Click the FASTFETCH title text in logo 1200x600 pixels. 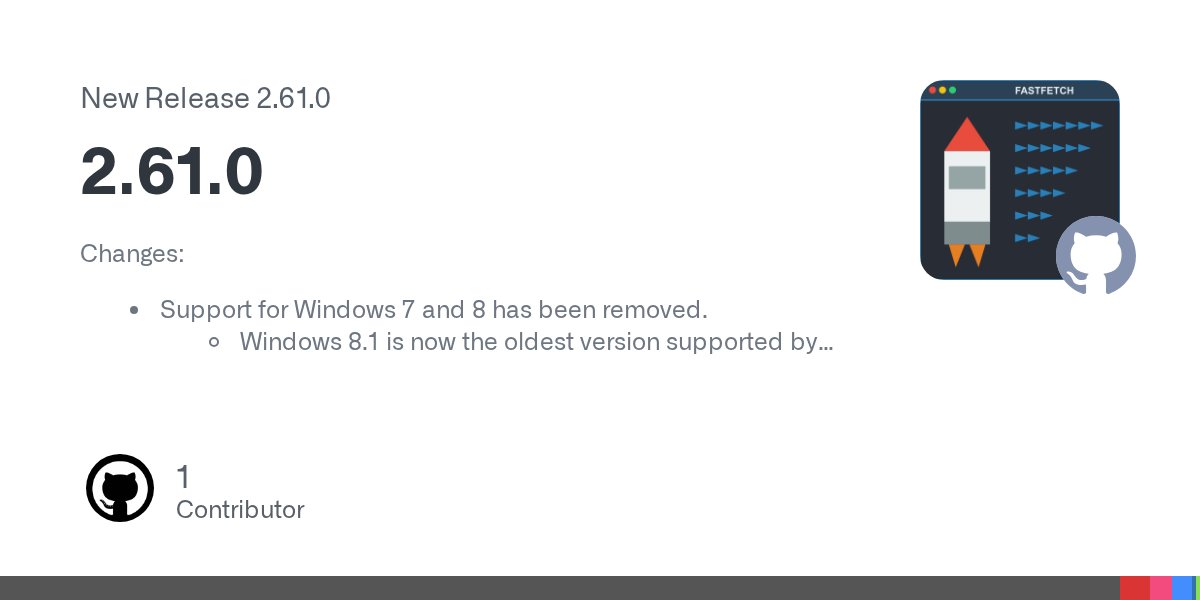1044,91
